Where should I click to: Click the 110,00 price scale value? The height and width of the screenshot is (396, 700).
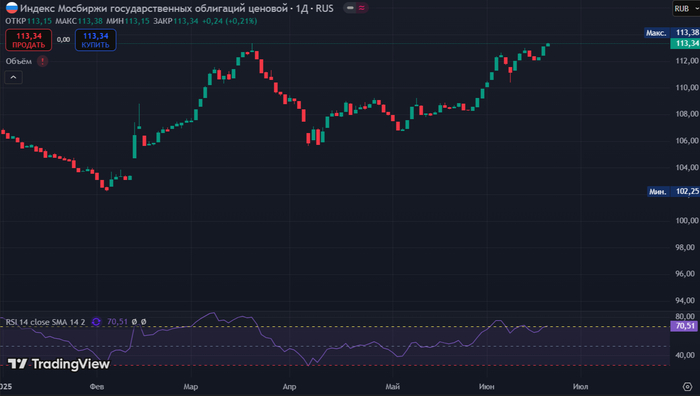(x=687, y=88)
